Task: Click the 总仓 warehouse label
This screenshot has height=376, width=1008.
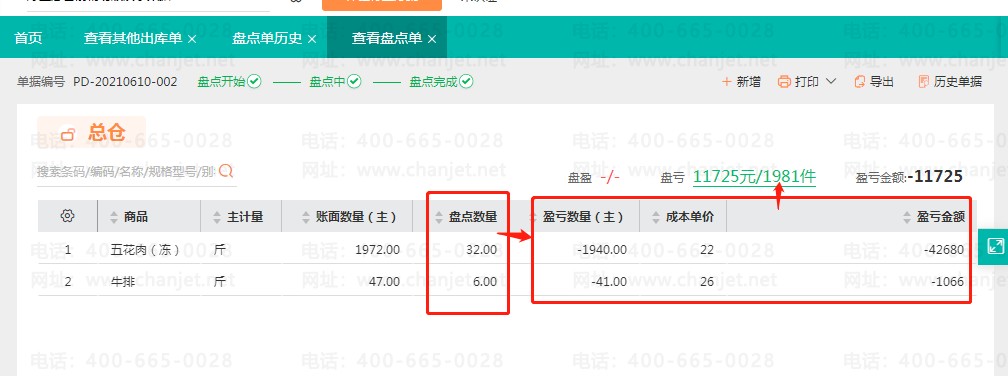Action: pos(107,132)
